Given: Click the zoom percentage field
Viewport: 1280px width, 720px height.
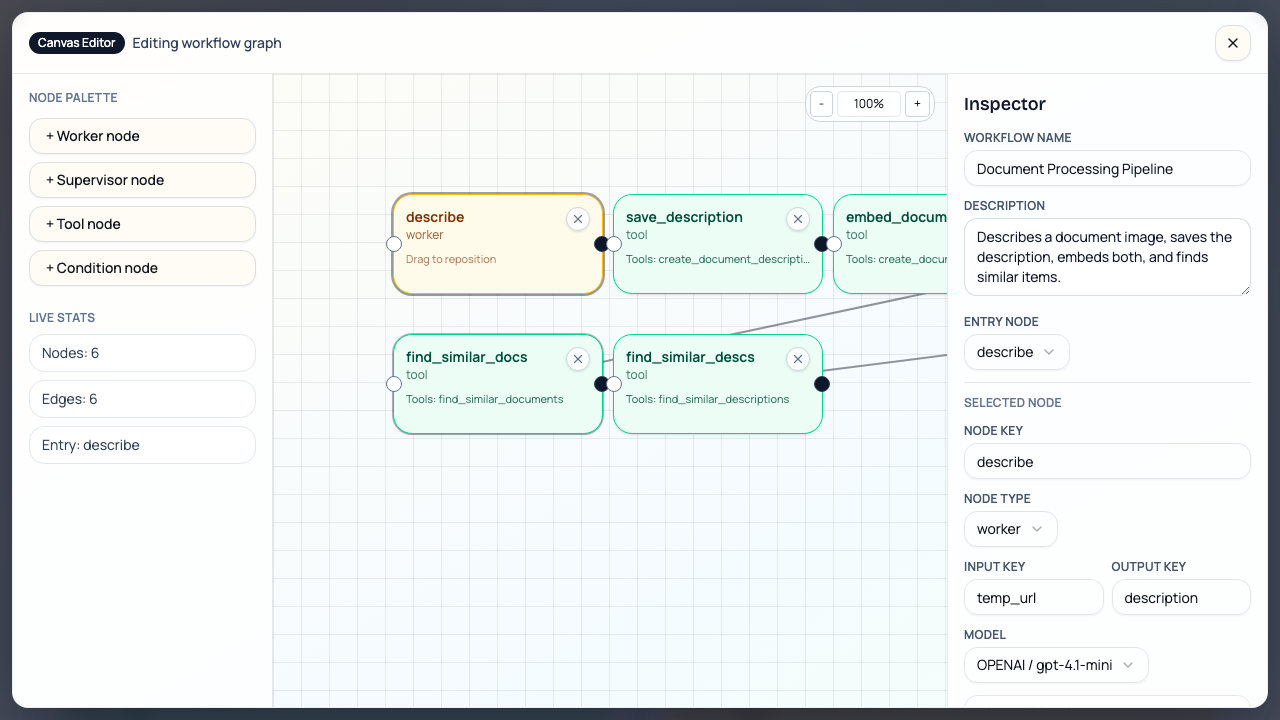Looking at the screenshot, I should [868, 103].
